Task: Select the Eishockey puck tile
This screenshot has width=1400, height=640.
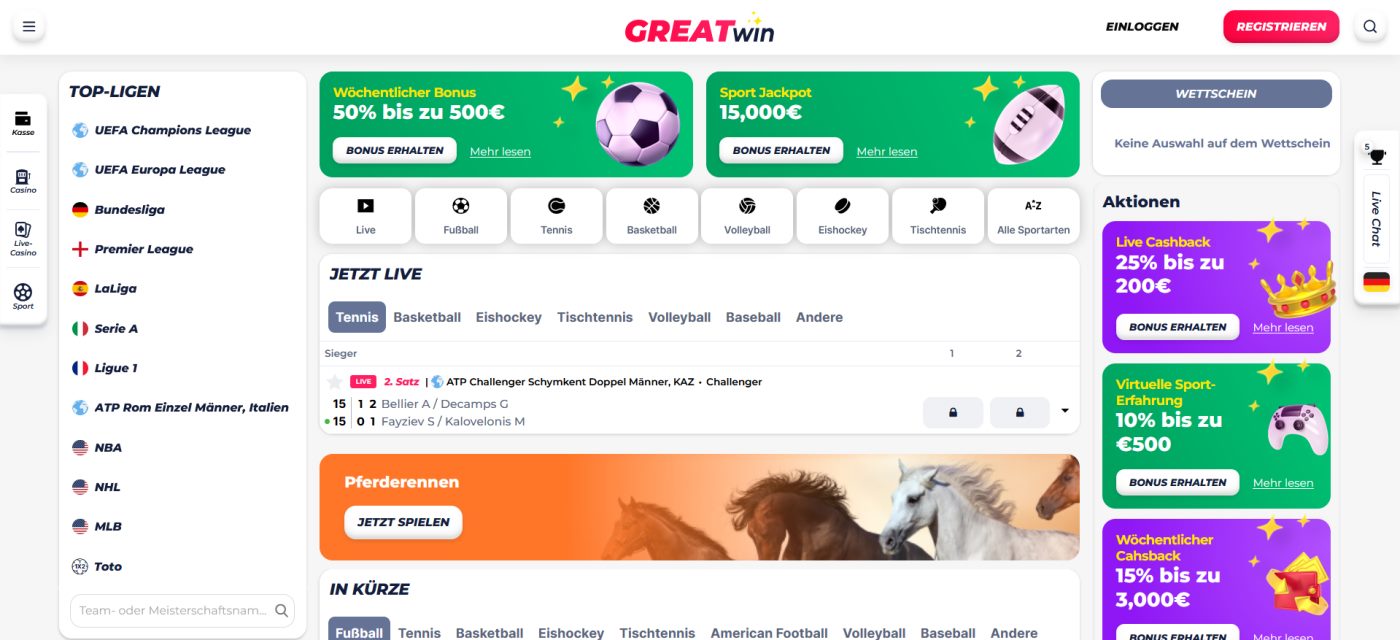Action: point(842,216)
